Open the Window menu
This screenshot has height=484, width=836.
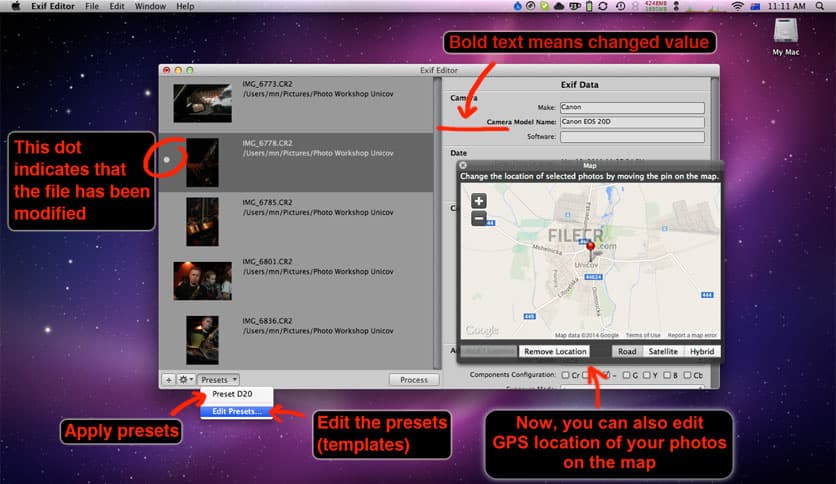pos(150,6)
